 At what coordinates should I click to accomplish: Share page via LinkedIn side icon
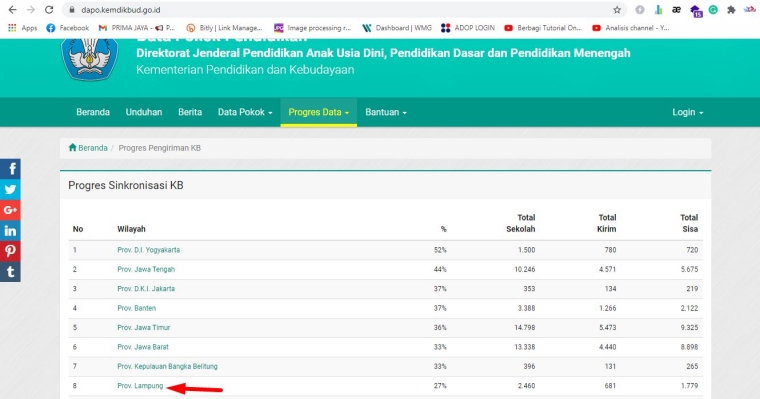click(x=10, y=231)
